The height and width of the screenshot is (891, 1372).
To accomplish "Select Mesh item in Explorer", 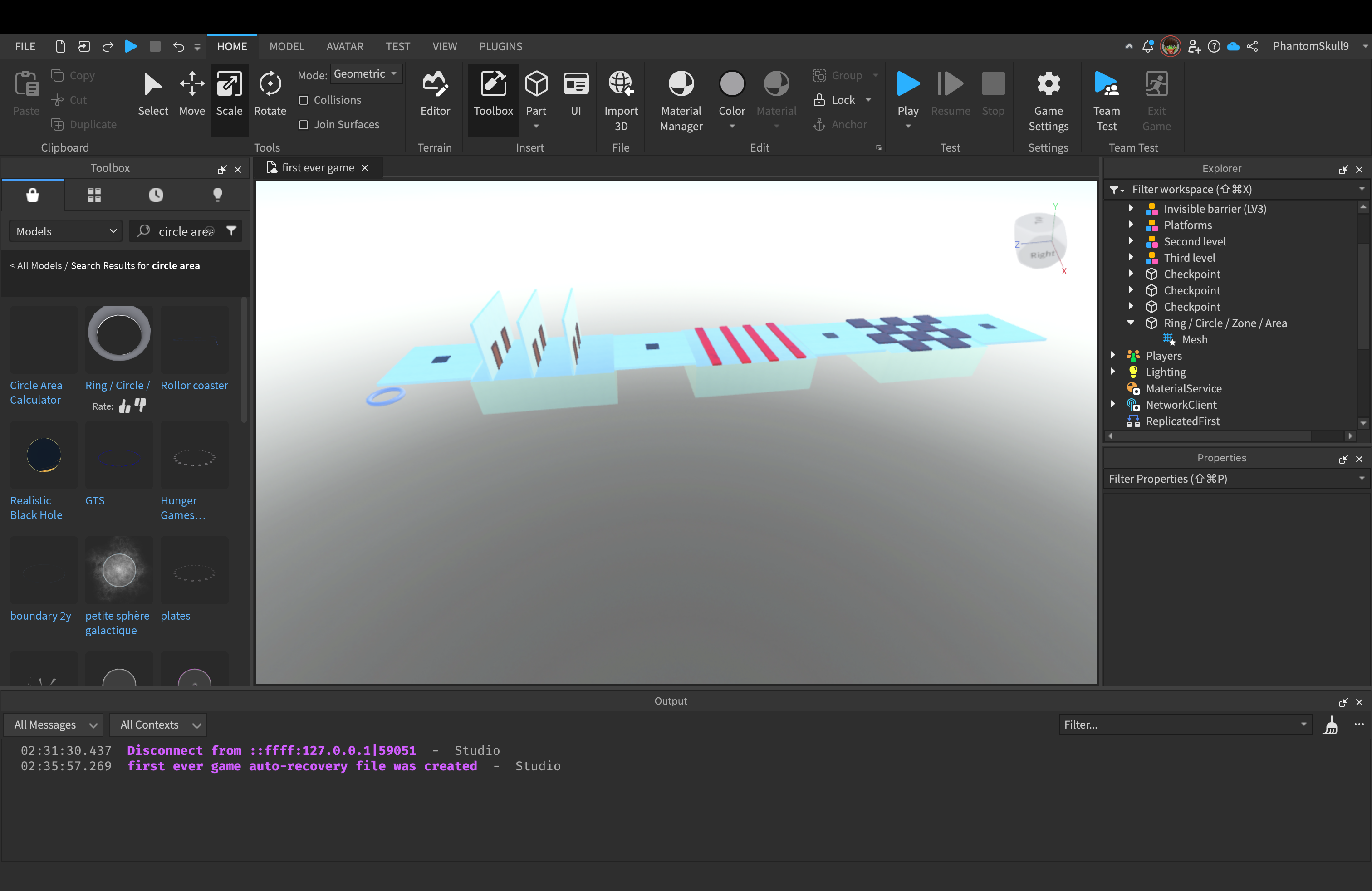I will coord(1194,340).
